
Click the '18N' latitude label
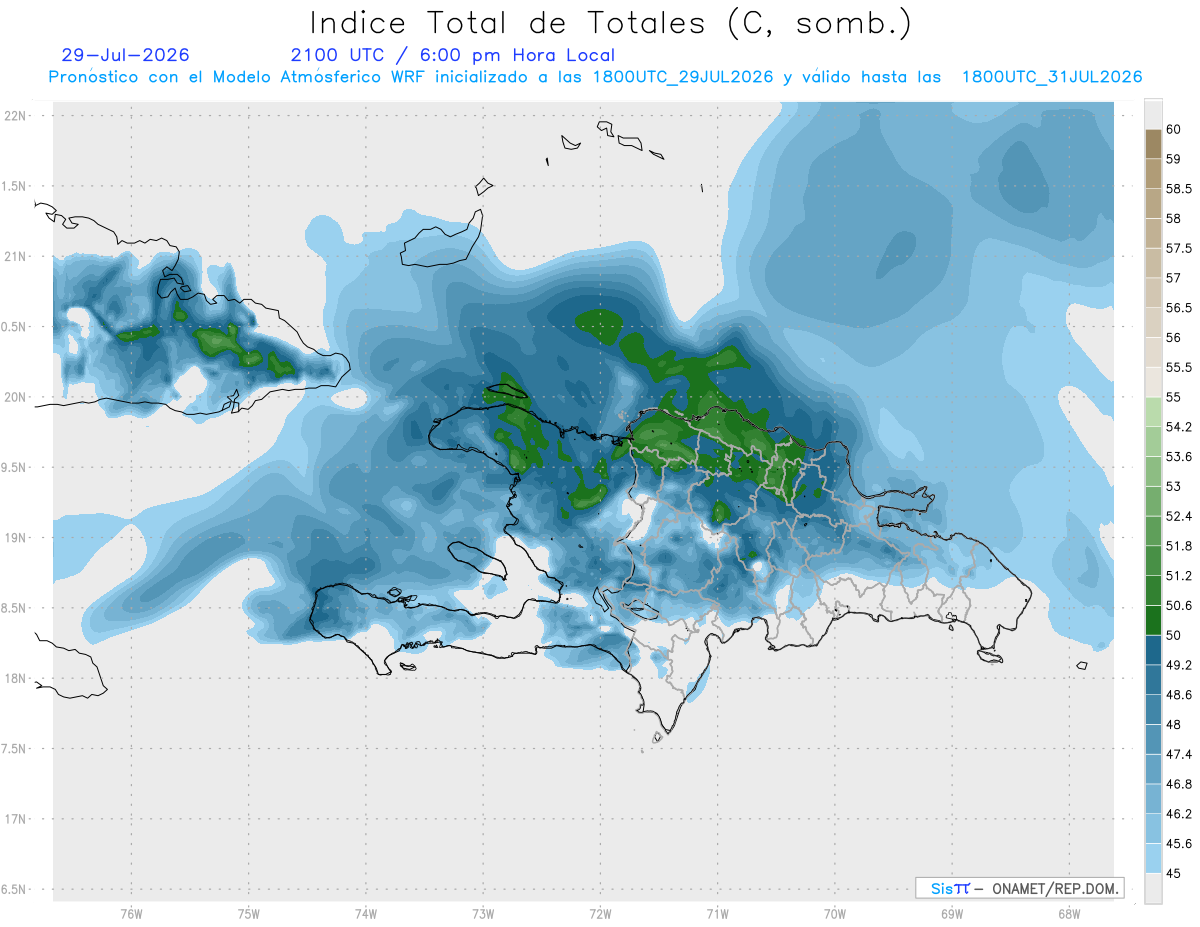(17, 679)
